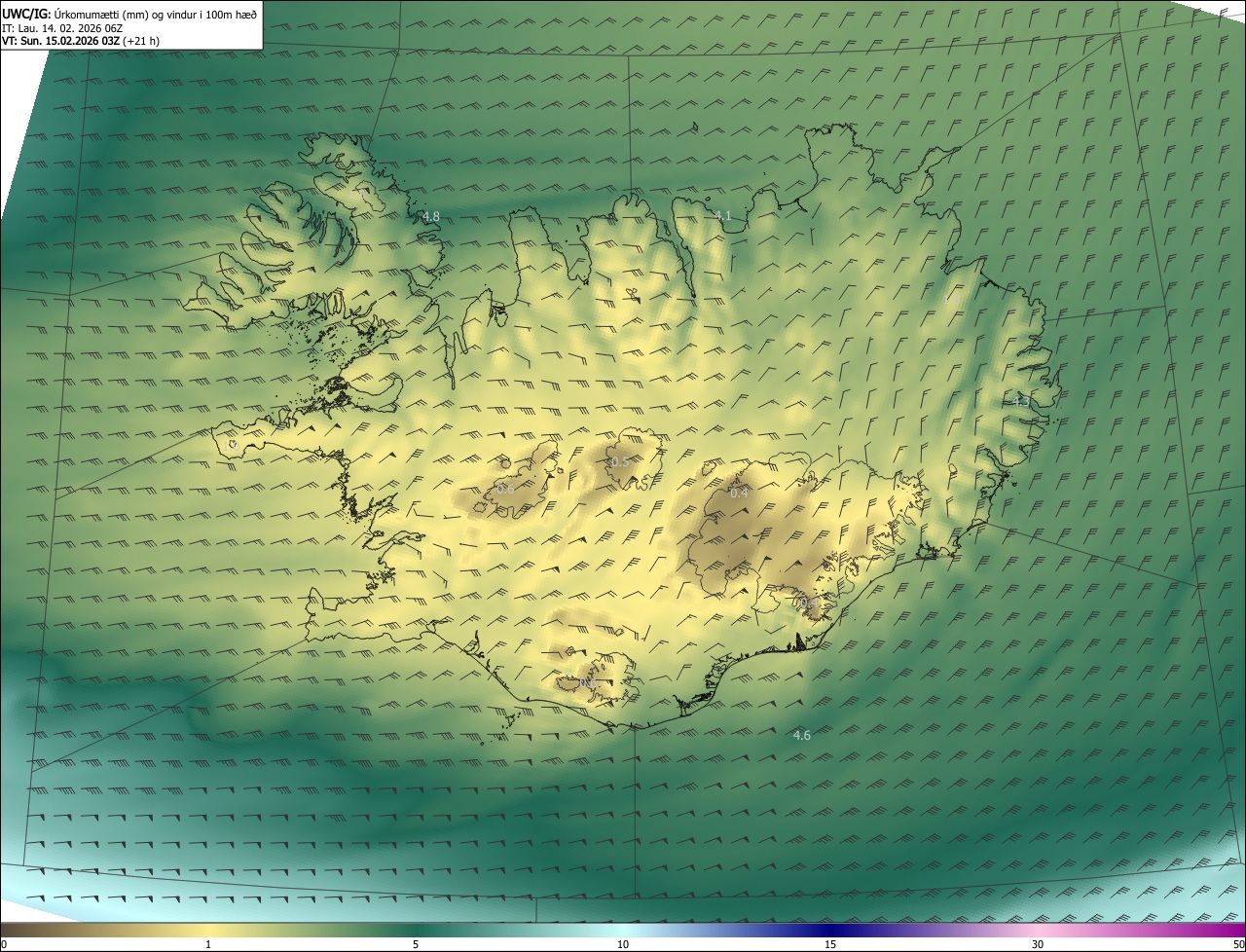
Task: Click the dark navy section of the color scale
Action: (830, 930)
